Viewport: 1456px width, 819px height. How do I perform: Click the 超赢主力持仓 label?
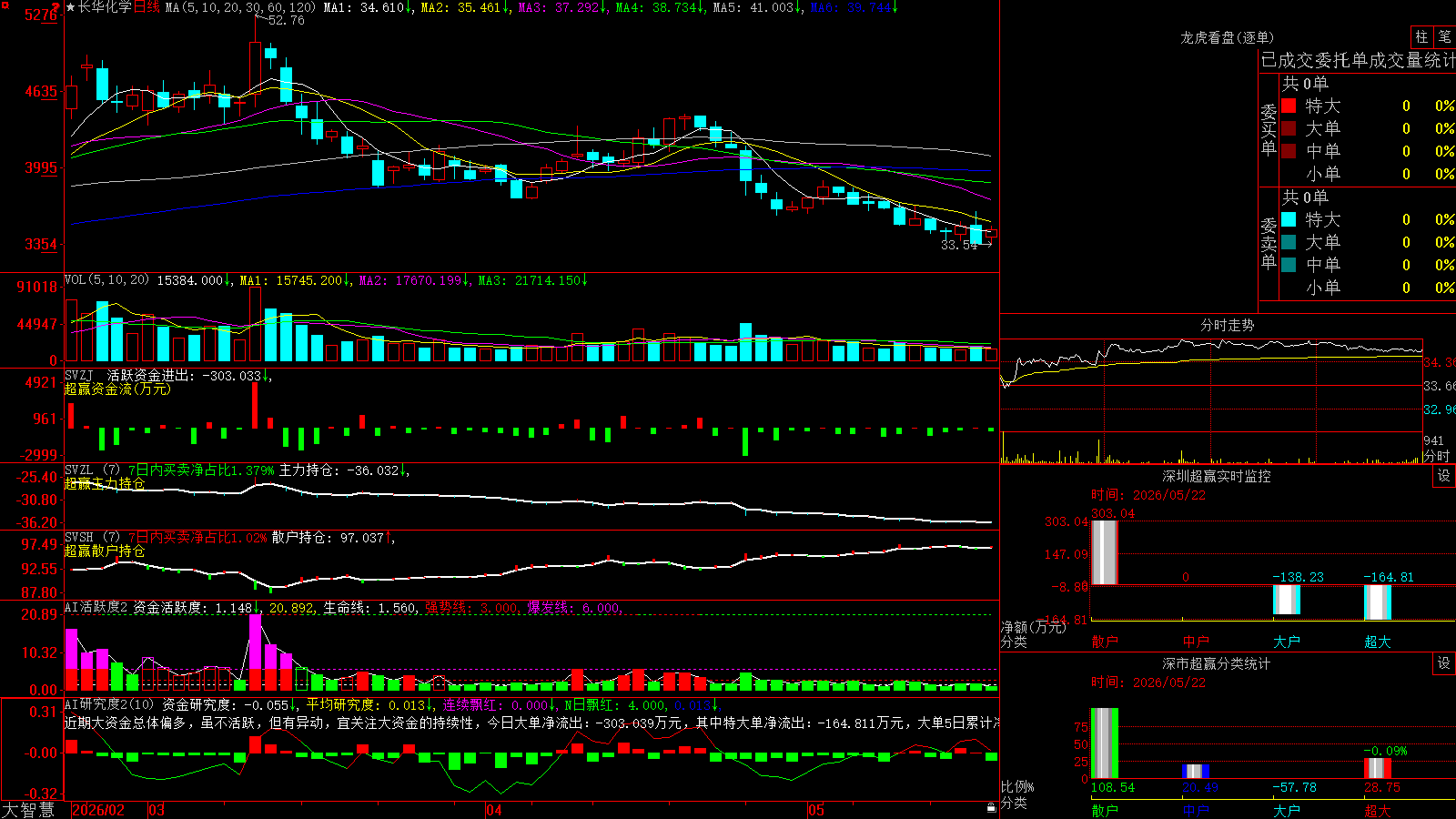click(105, 483)
